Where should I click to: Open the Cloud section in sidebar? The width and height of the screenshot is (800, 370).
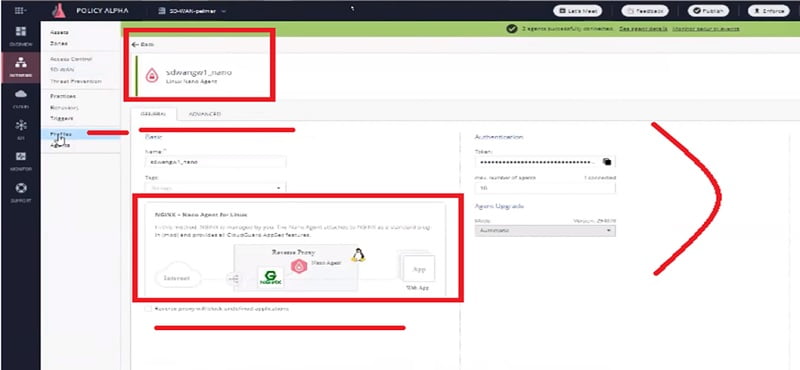click(x=20, y=98)
